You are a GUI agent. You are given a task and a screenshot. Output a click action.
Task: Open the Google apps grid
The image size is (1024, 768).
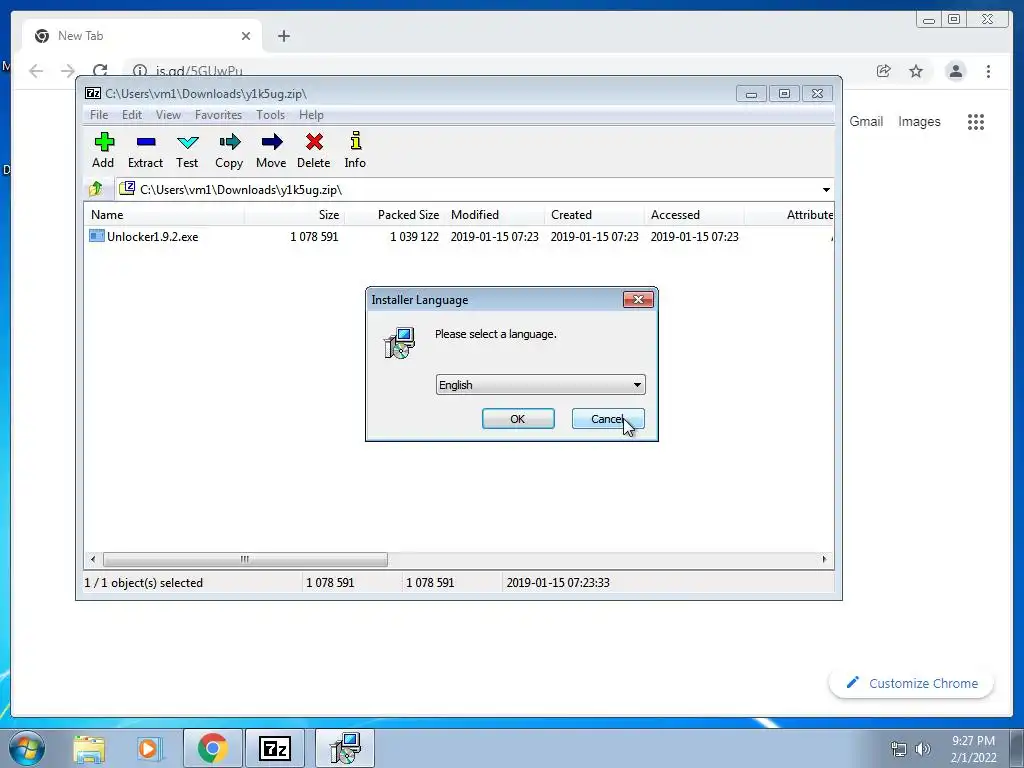point(976,121)
